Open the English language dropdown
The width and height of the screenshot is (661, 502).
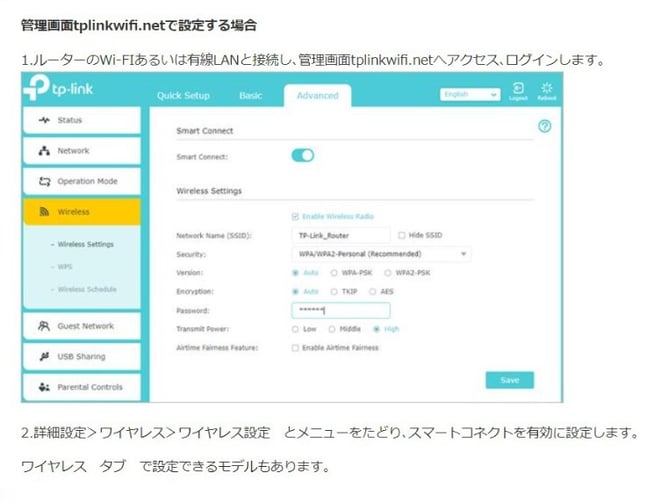coord(470,94)
